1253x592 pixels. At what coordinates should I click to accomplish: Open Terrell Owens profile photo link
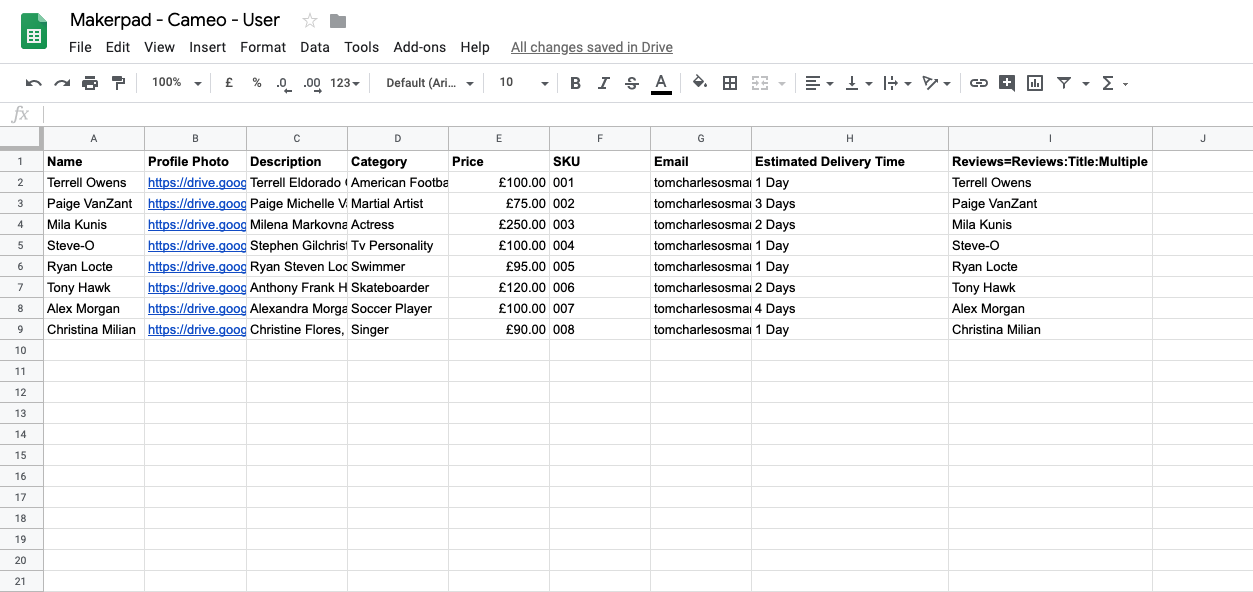tap(196, 182)
